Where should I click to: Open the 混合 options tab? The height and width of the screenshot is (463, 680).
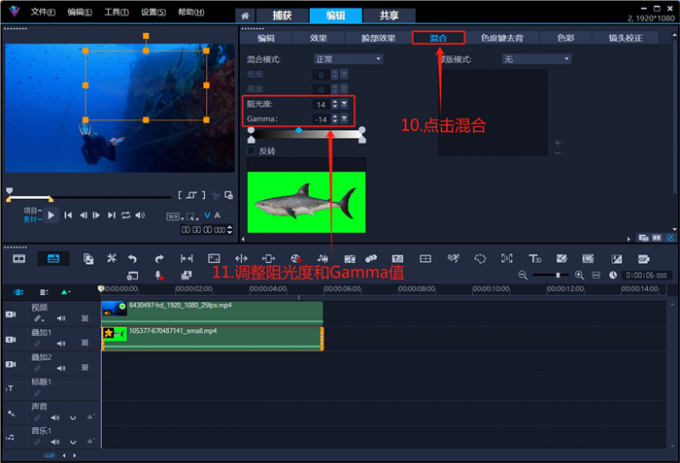(x=438, y=38)
